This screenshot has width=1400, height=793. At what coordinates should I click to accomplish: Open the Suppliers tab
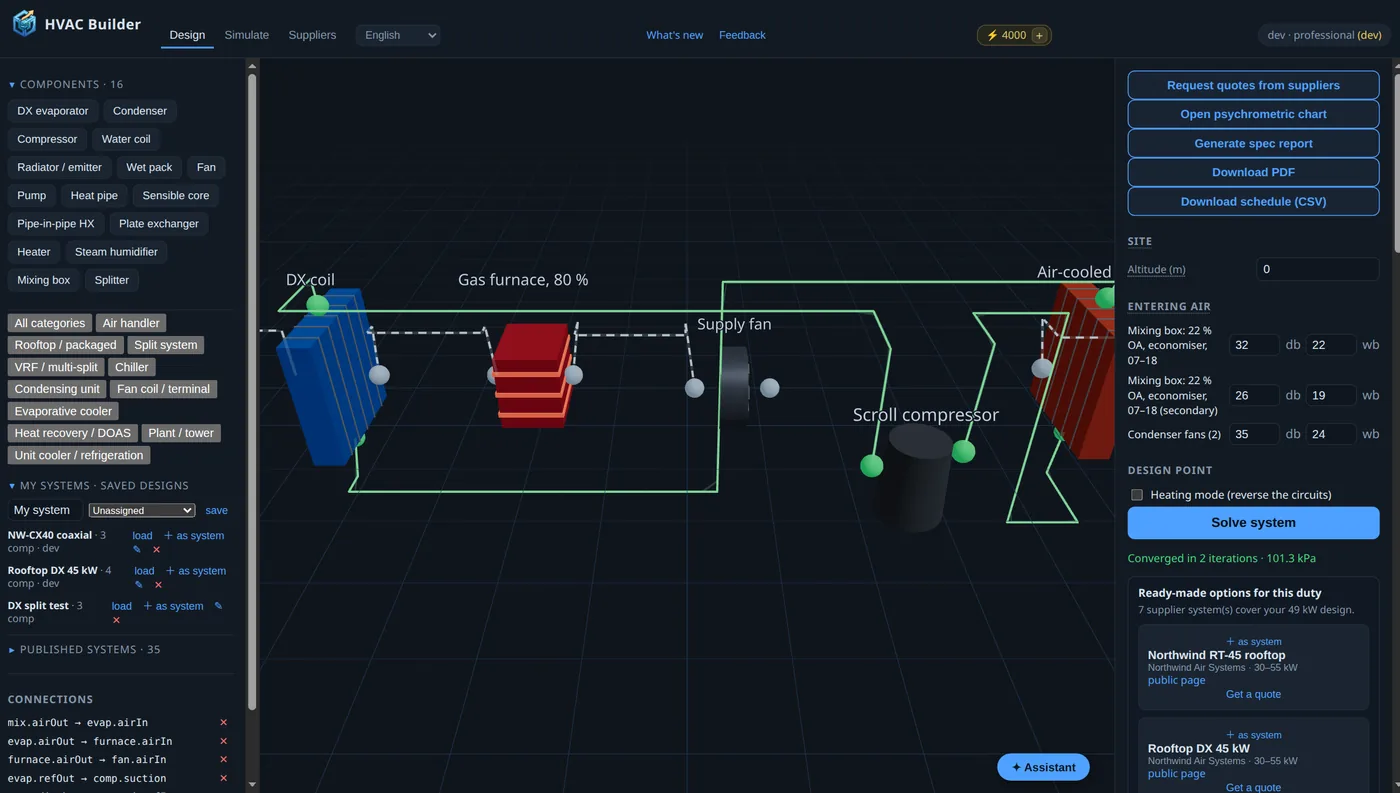tap(312, 35)
